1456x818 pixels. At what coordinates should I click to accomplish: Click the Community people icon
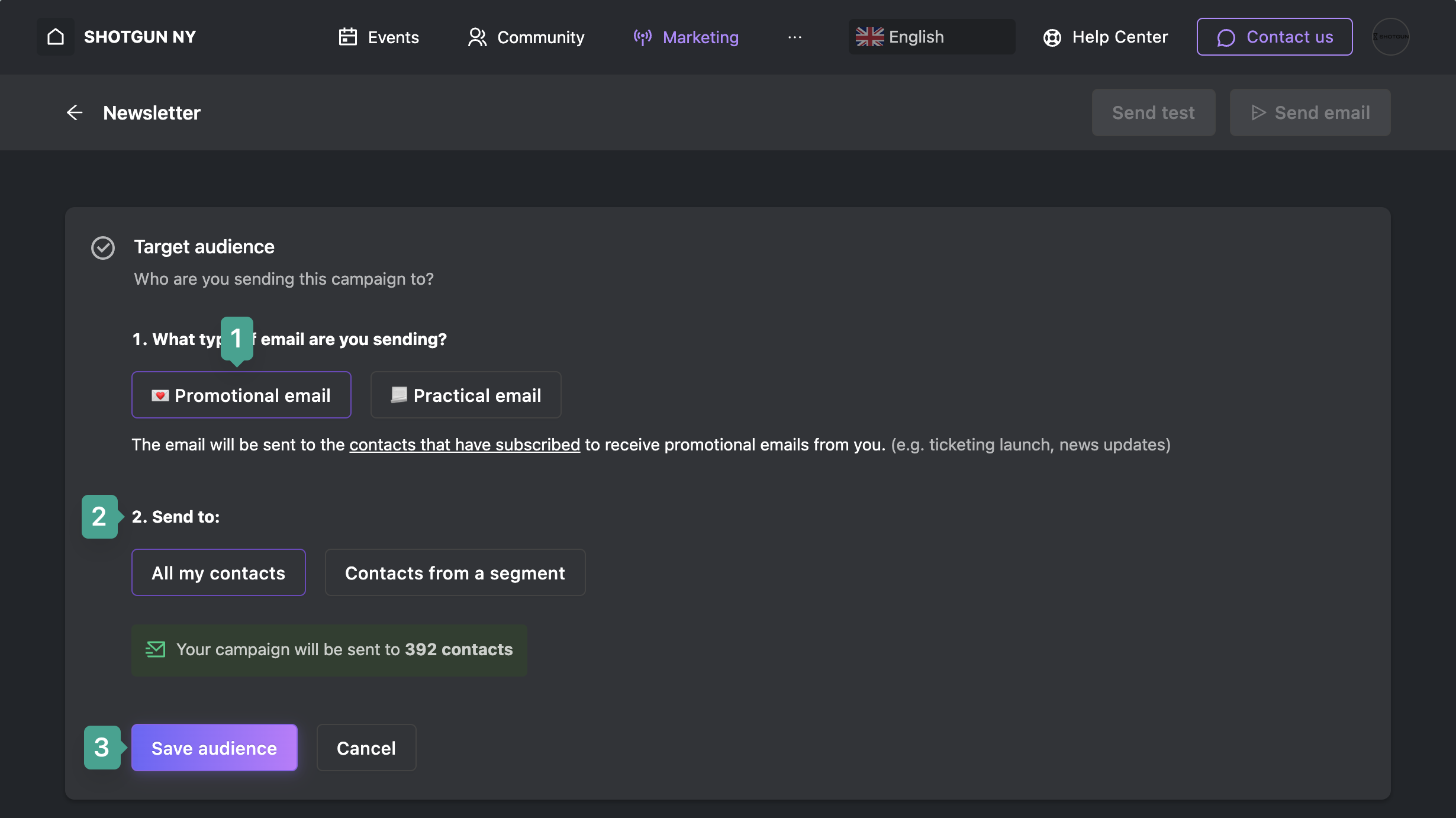click(x=477, y=37)
